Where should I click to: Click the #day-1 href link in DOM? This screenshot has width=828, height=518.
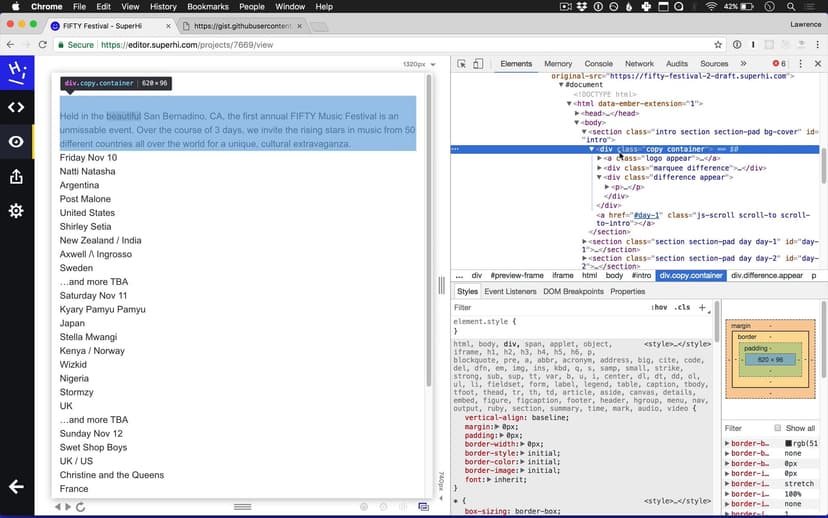pos(646,214)
